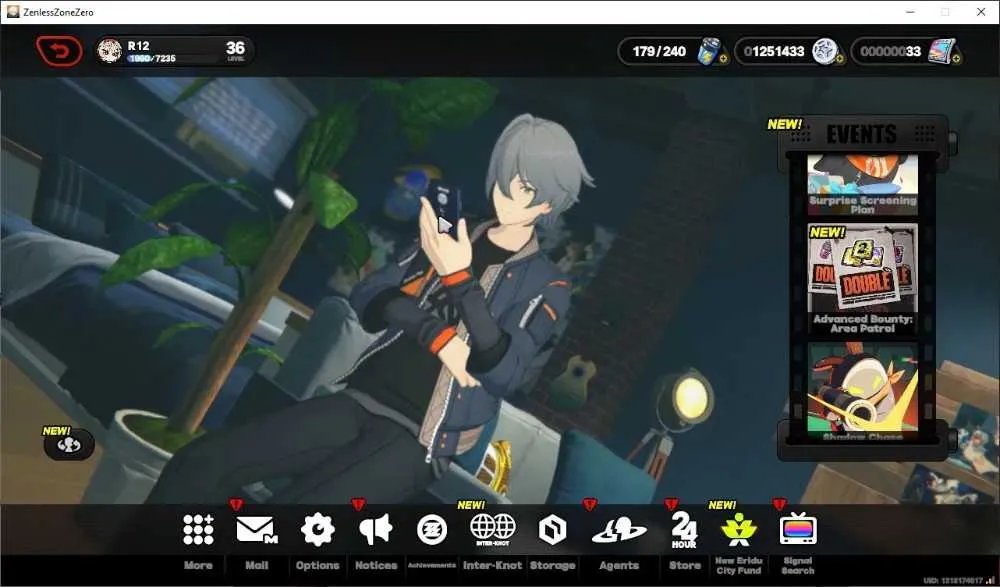Screen dimensions: 1000x587
Task: Open the Mail envelope icon
Action: [x=256, y=530]
